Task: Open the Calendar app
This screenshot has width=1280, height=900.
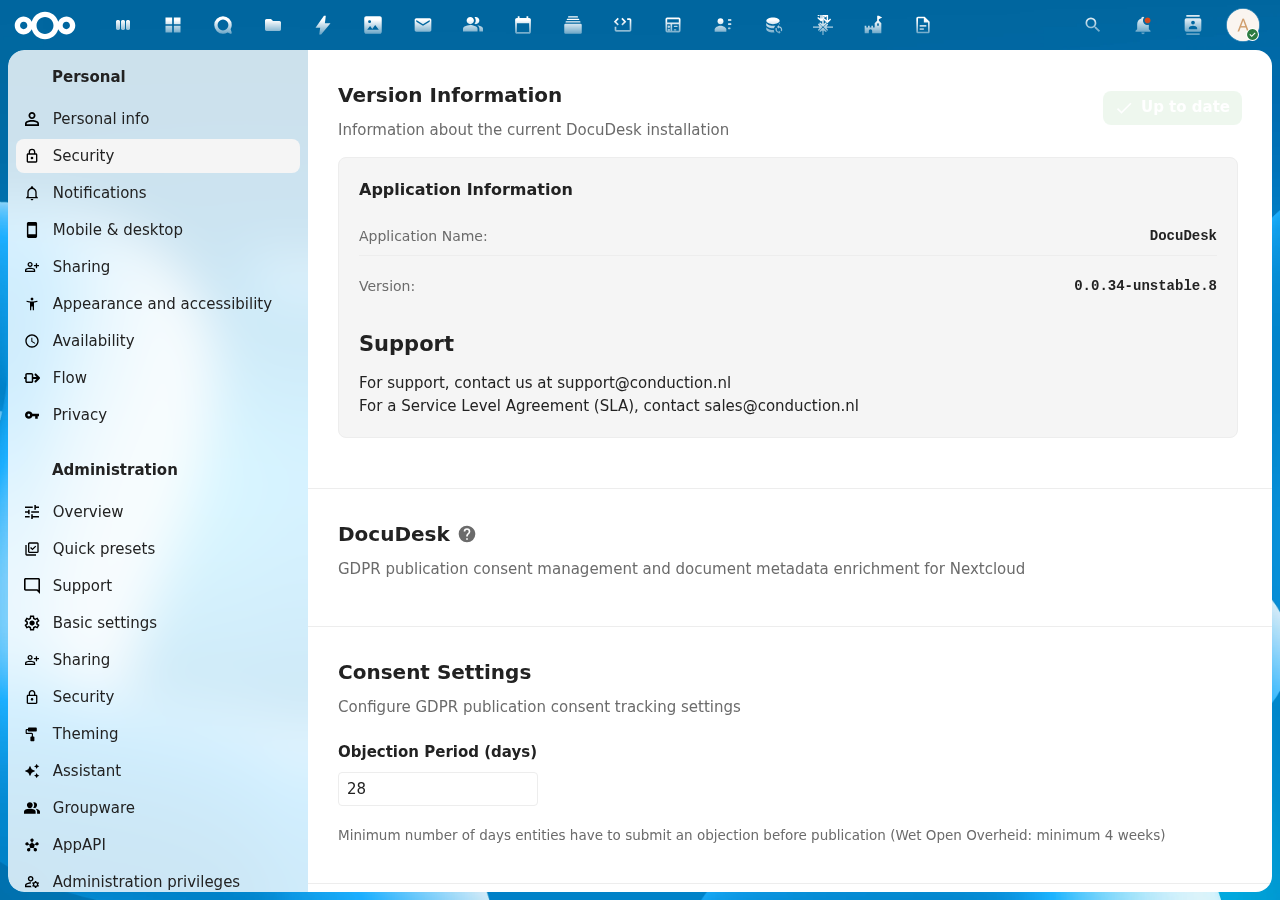Action: (x=523, y=25)
